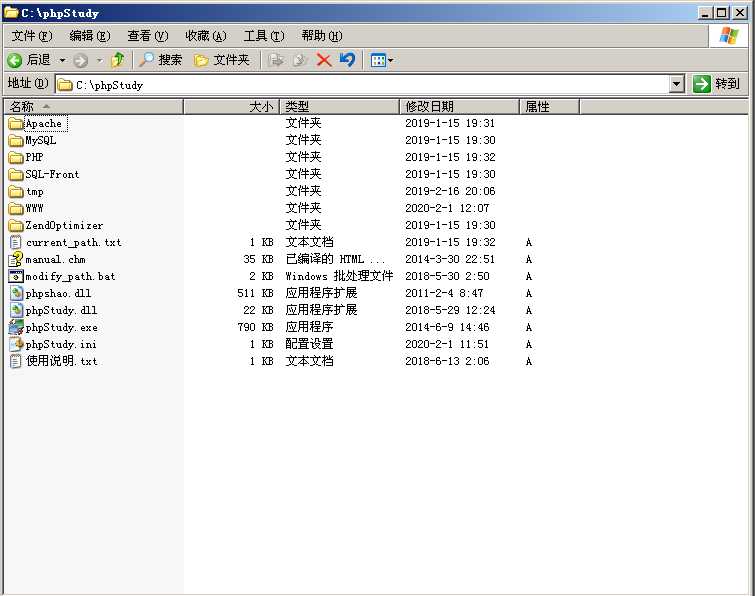Click the red Delete X icon

coord(324,60)
